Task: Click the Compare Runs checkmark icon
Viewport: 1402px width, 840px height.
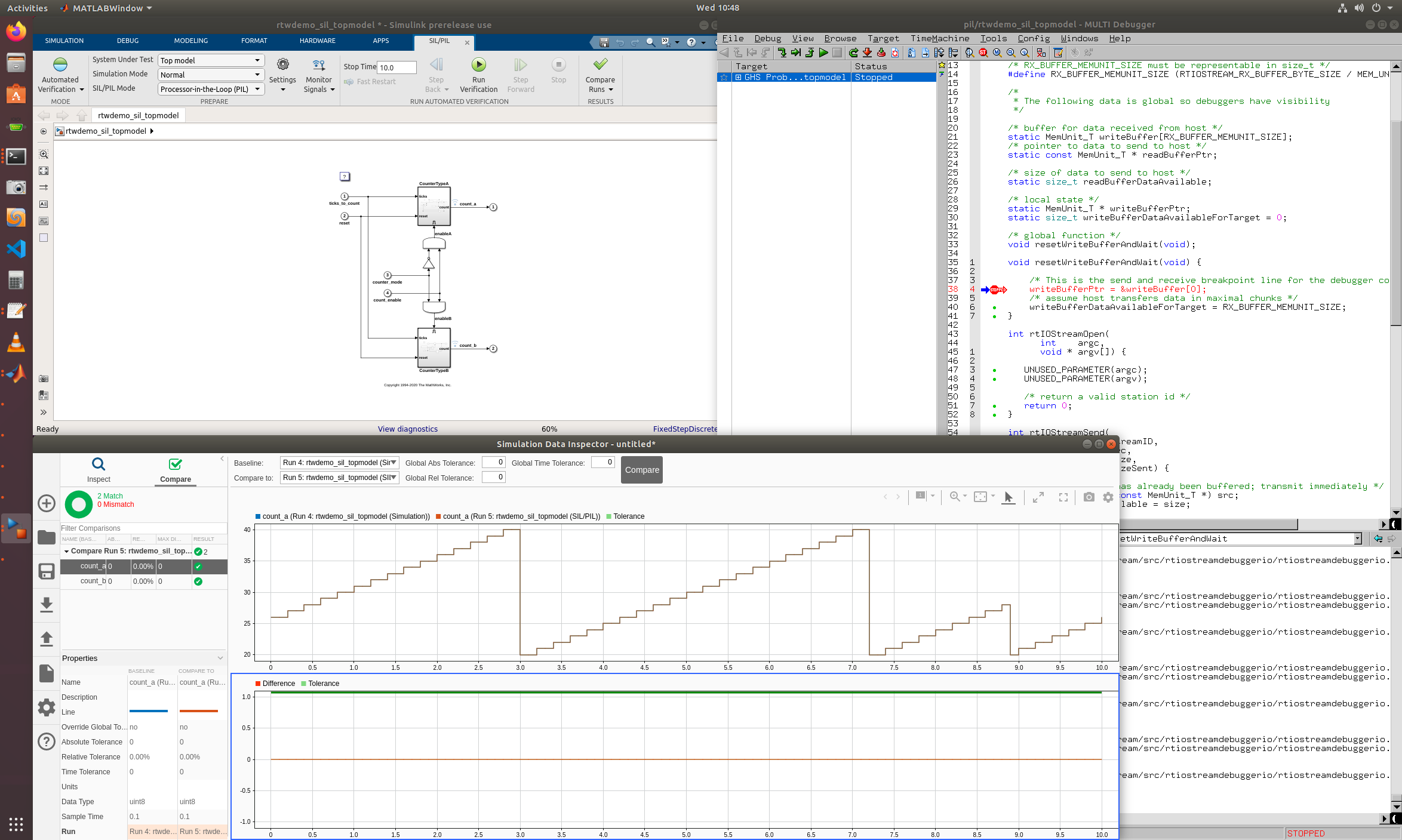Action: pos(600,64)
